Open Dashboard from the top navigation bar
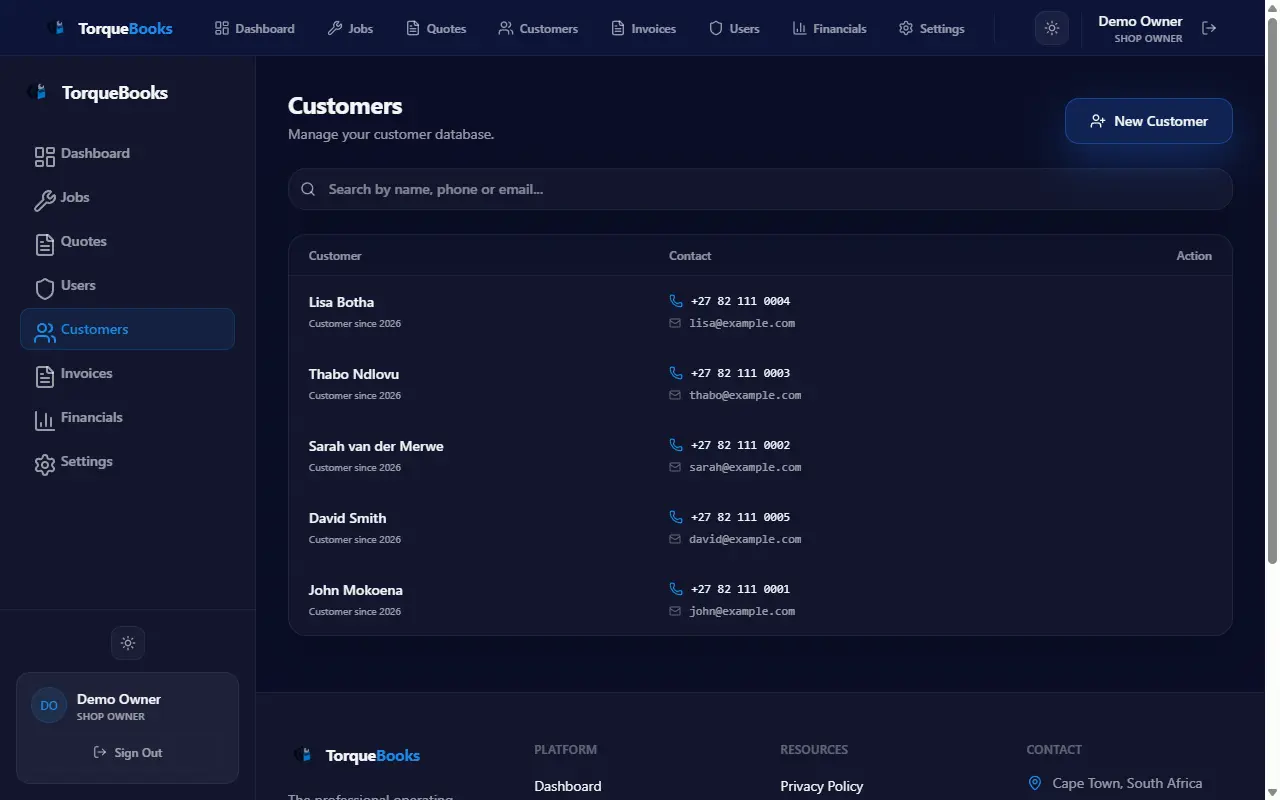 point(255,28)
